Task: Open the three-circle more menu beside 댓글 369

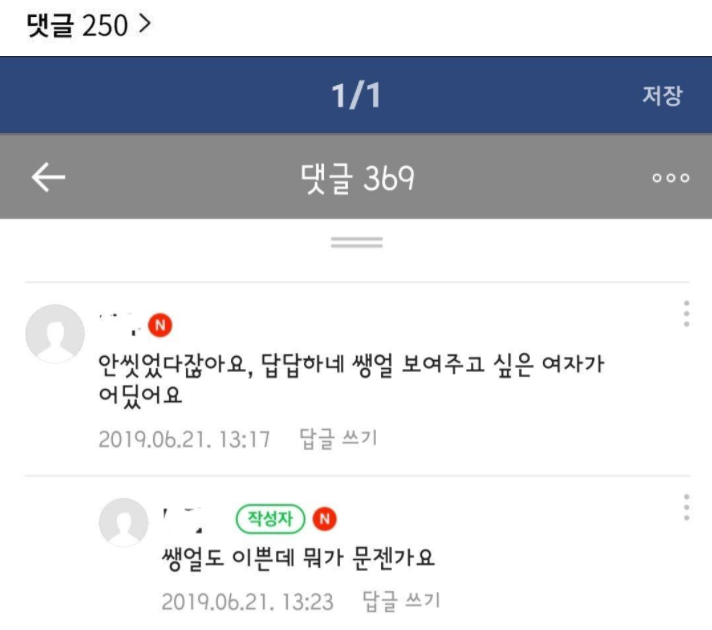Action: pos(671,178)
